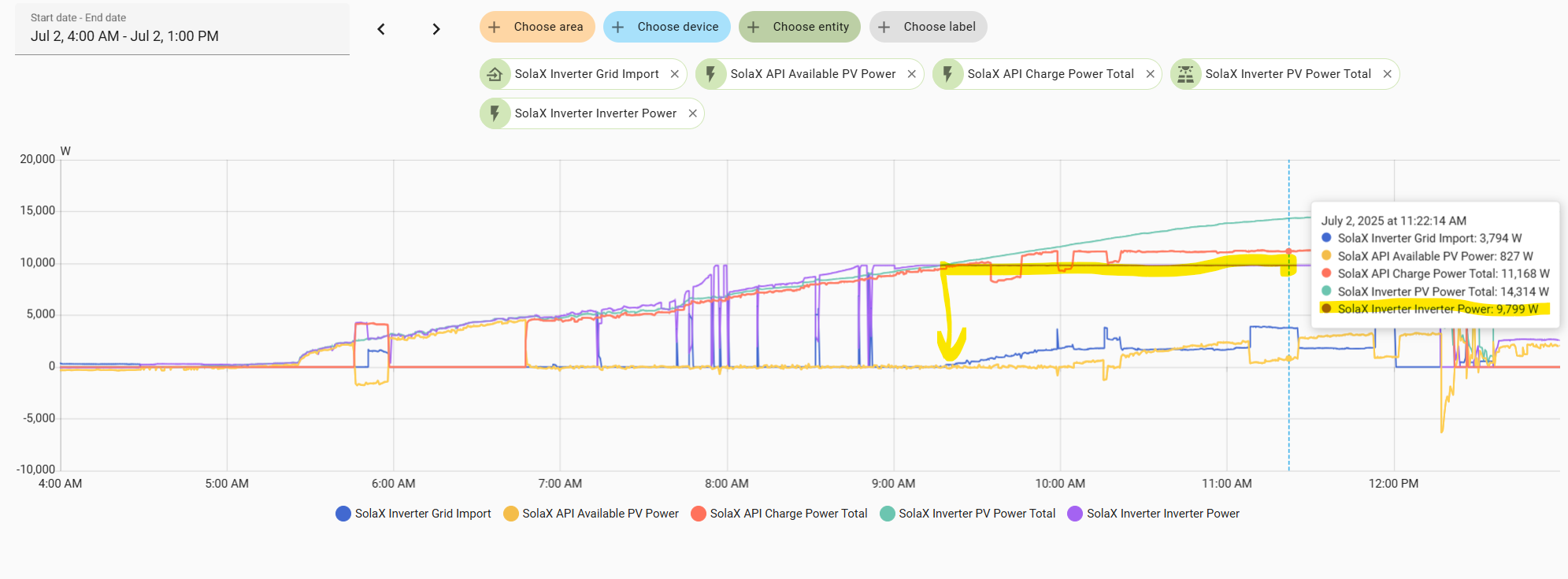
Task: Remove SolaX API Charge Power Total chip
Action: click(1151, 74)
